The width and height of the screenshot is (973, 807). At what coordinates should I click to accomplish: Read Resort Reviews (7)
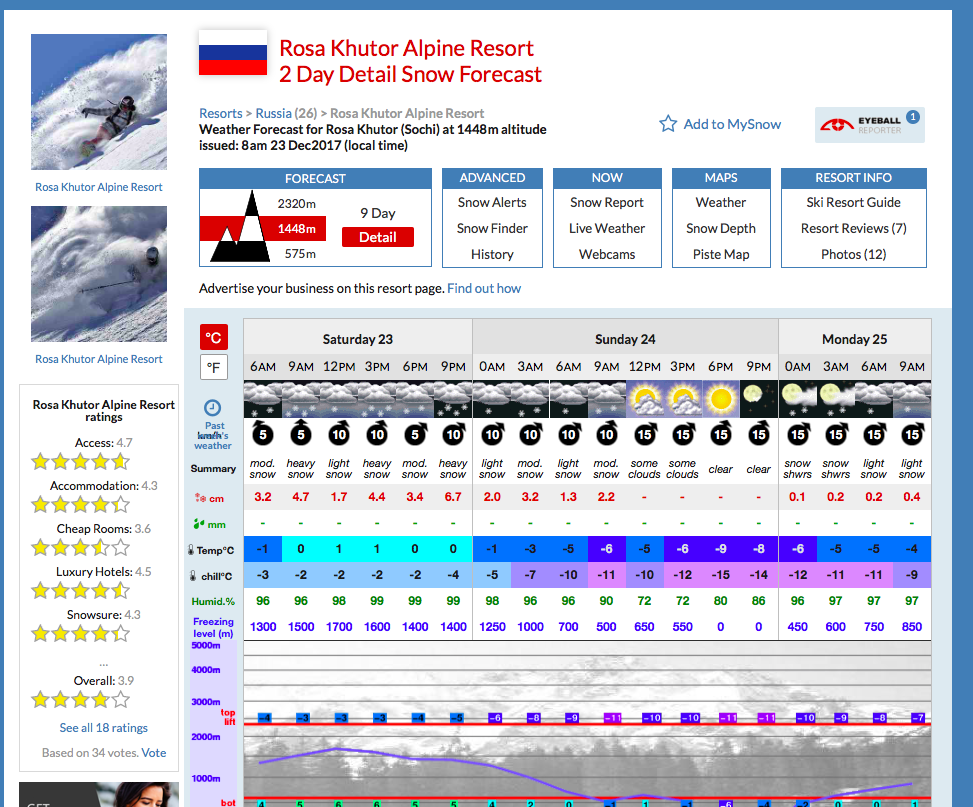[853, 228]
